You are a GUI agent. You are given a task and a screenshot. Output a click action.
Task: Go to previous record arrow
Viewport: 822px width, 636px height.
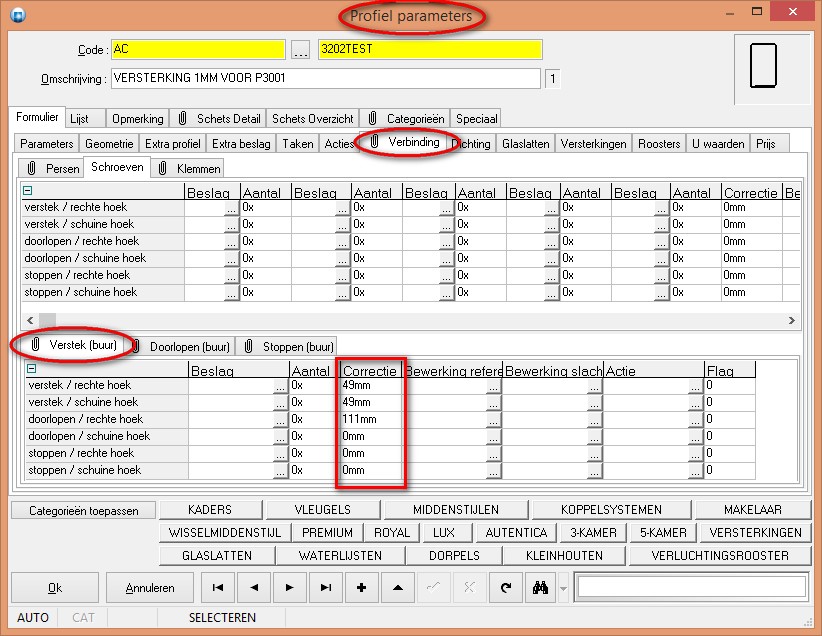[254, 588]
